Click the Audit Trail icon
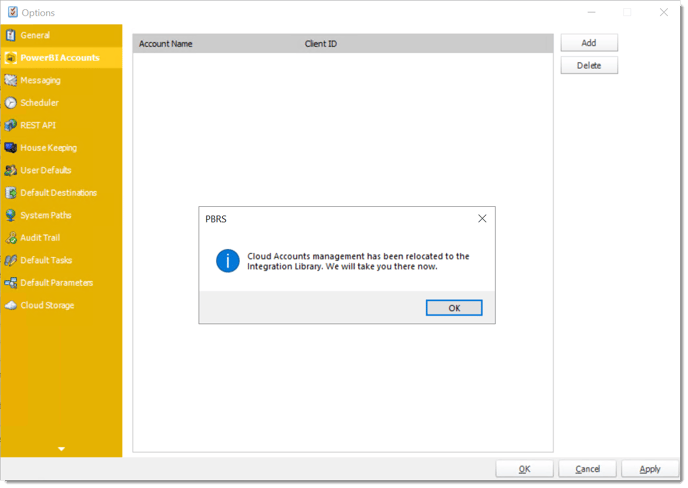This screenshot has width=688, height=488. pos(11,237)
